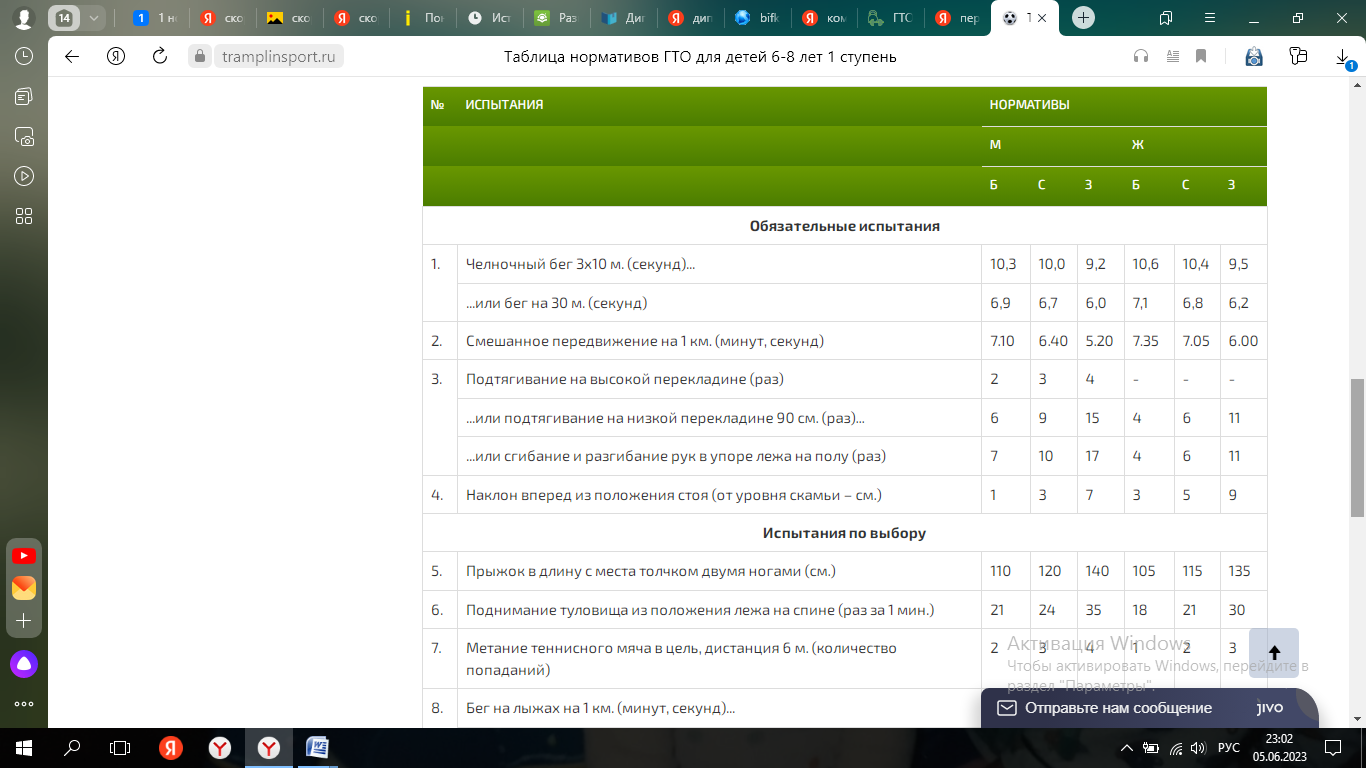Open sidebar more options ellipsis
The image size is (1366, 768).
24,703
